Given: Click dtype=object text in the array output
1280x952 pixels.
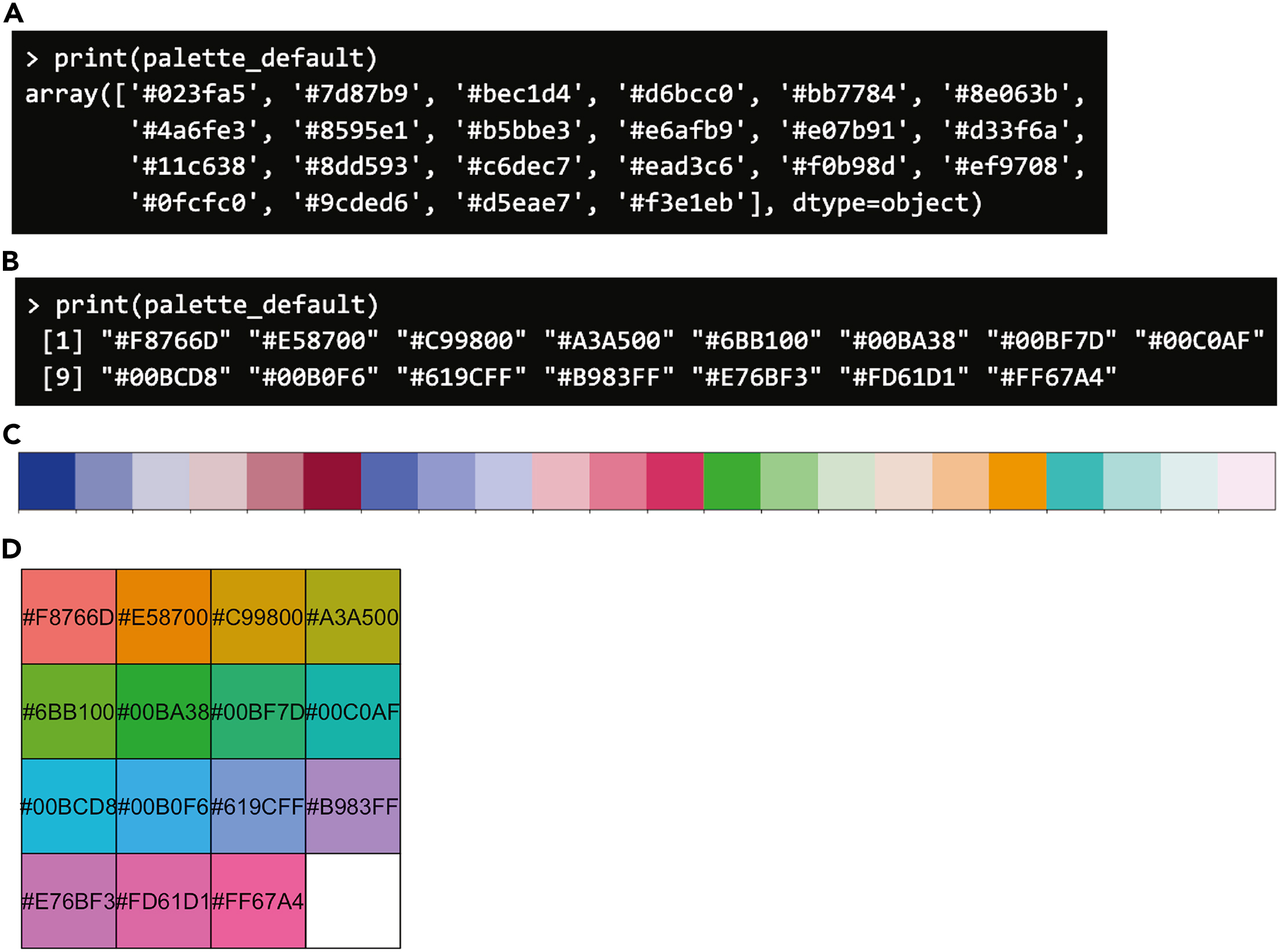Looking at the screenshot, I should [887, 203].
